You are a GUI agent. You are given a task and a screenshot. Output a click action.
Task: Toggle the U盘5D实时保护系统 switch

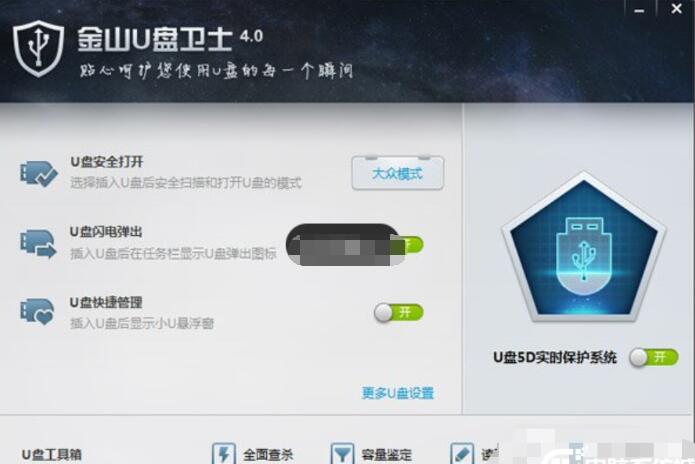654,357
